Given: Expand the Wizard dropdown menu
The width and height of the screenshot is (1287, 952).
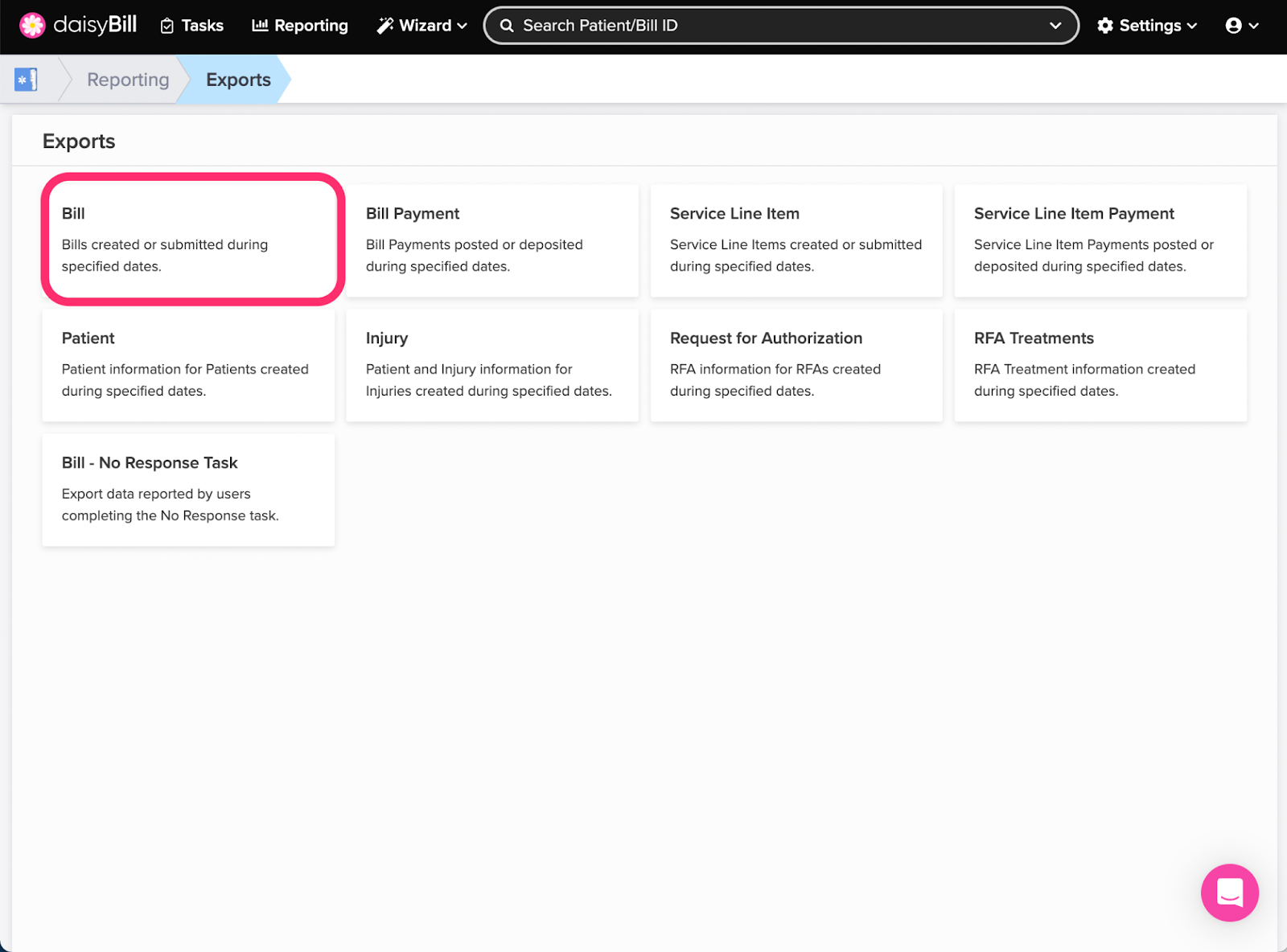Looking at the screenshot, I should tap(421, 26).
